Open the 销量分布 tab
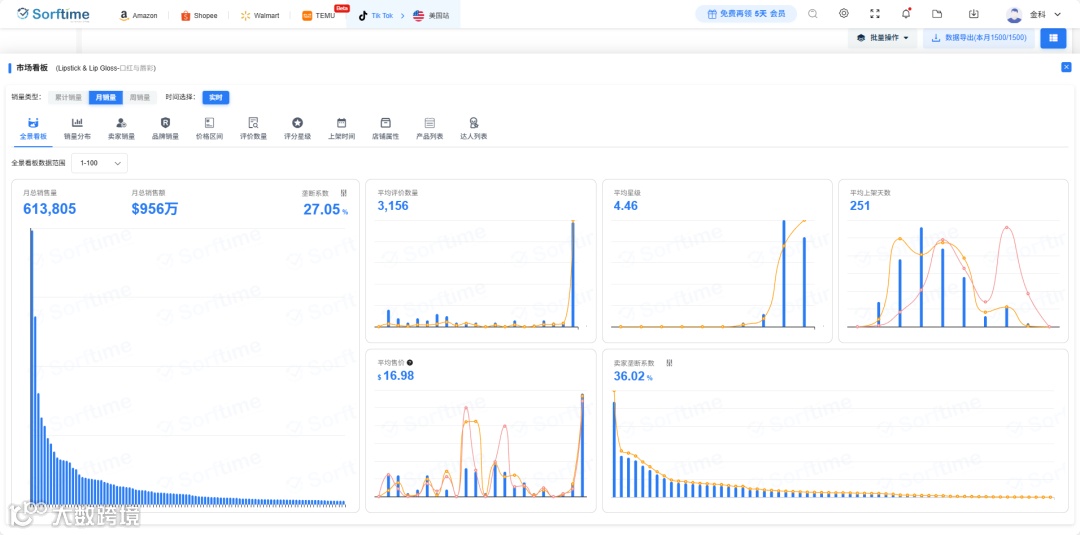The width and height of the screenshot is (1080, 535). tap(77, 129)
